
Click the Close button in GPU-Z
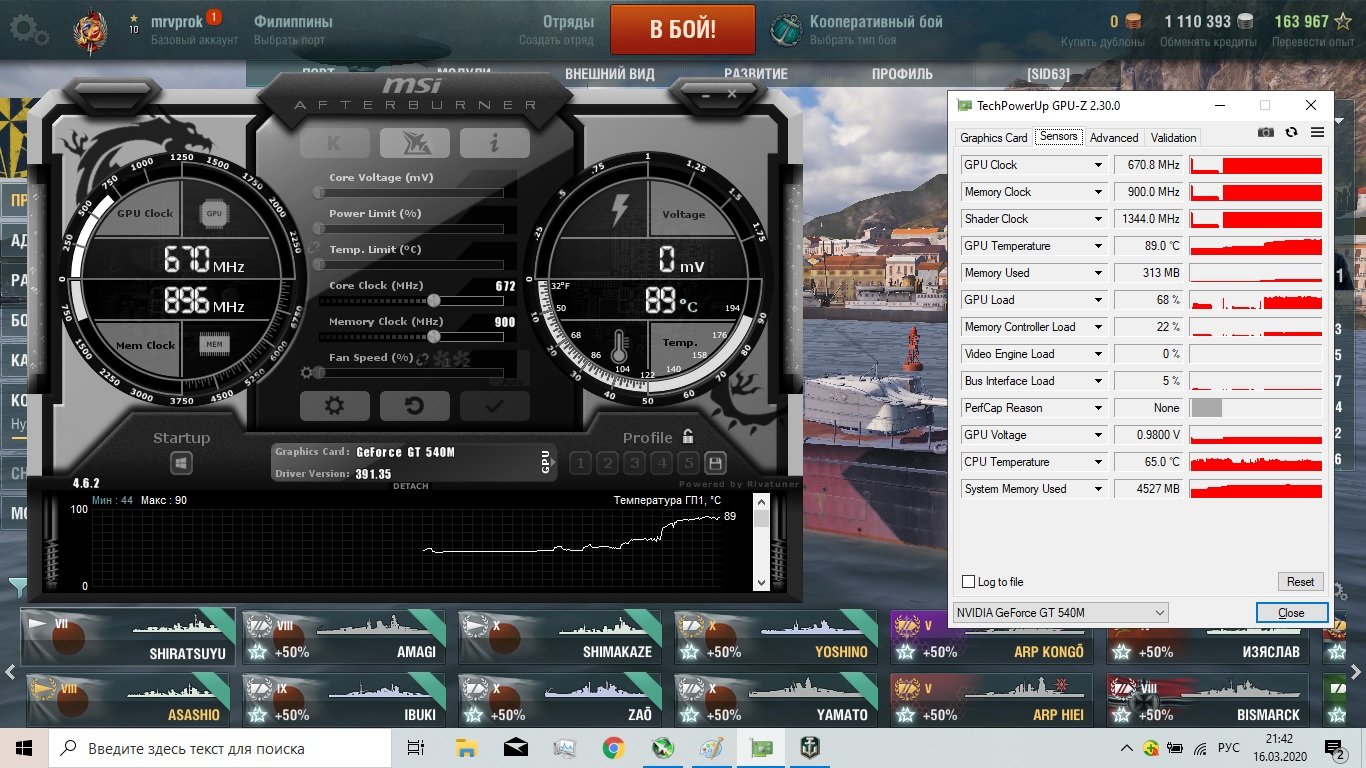(1292, 612)
